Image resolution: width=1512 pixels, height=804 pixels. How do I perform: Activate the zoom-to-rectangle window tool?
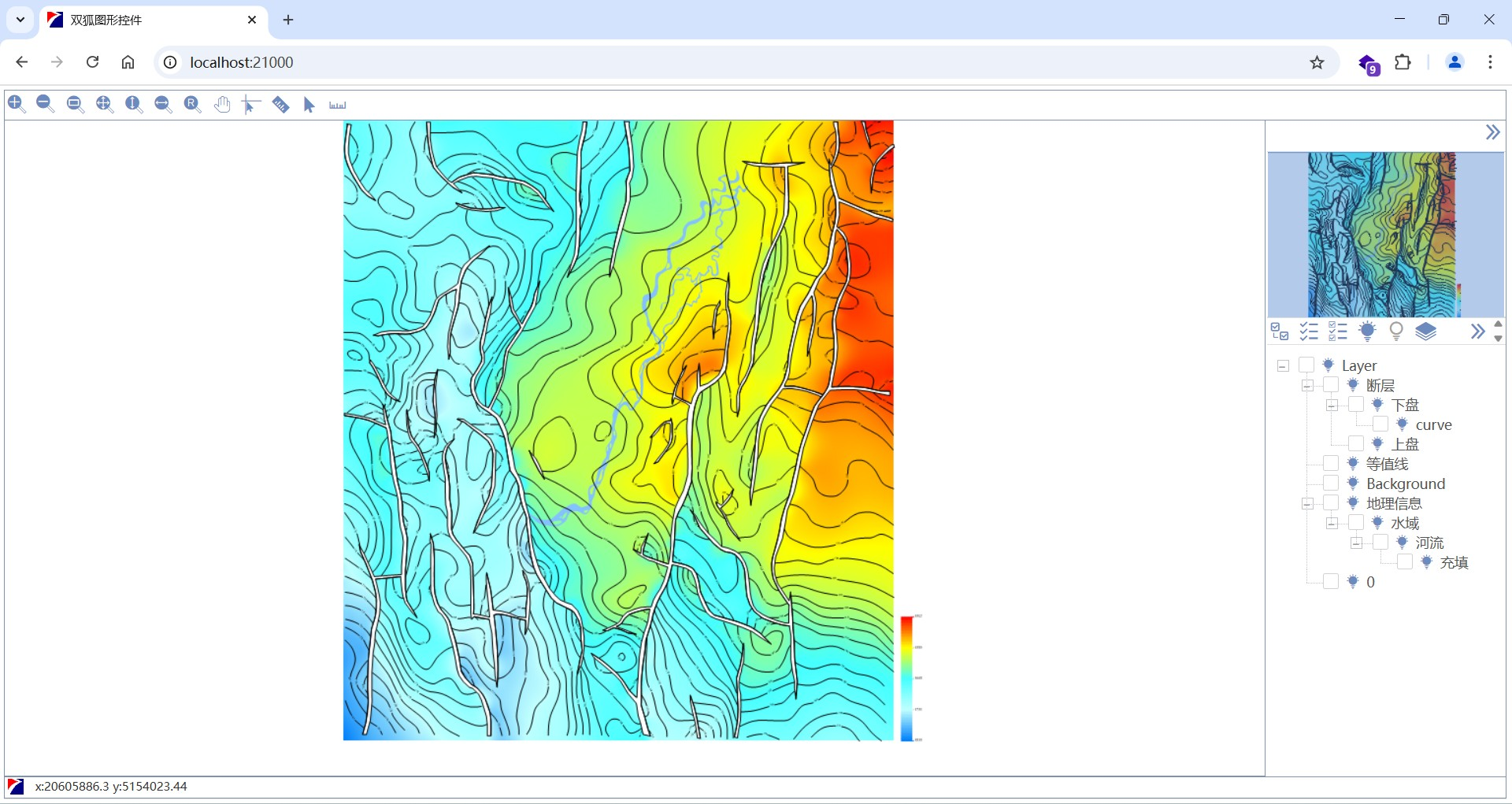[x=75, y=104]
